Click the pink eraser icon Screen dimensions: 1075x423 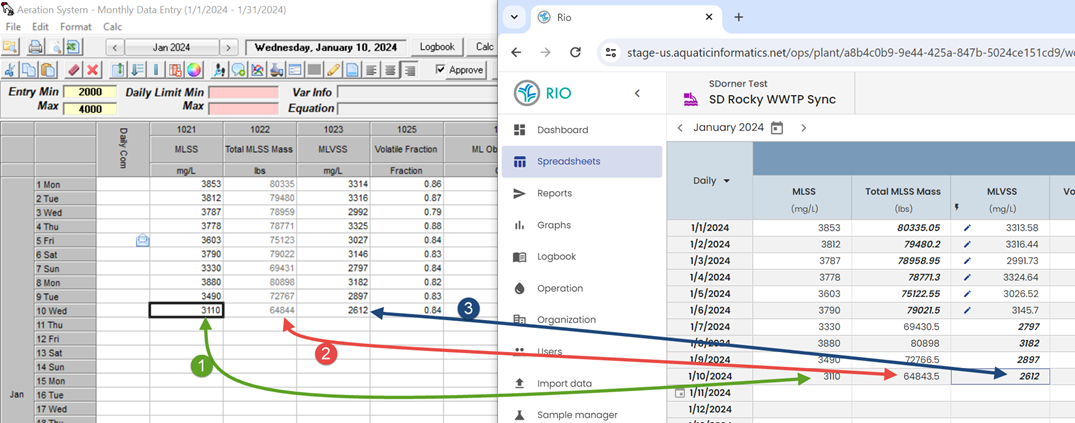(x=73, y=70)
